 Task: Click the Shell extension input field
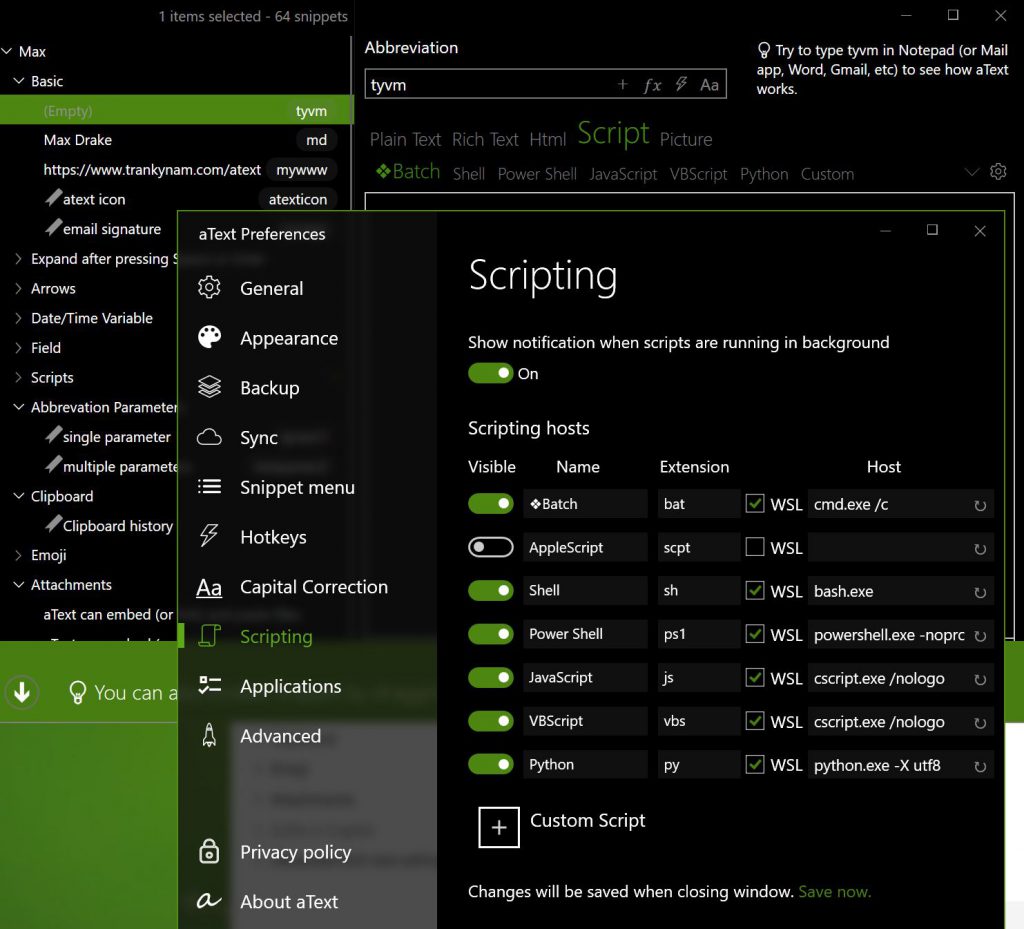698,591
